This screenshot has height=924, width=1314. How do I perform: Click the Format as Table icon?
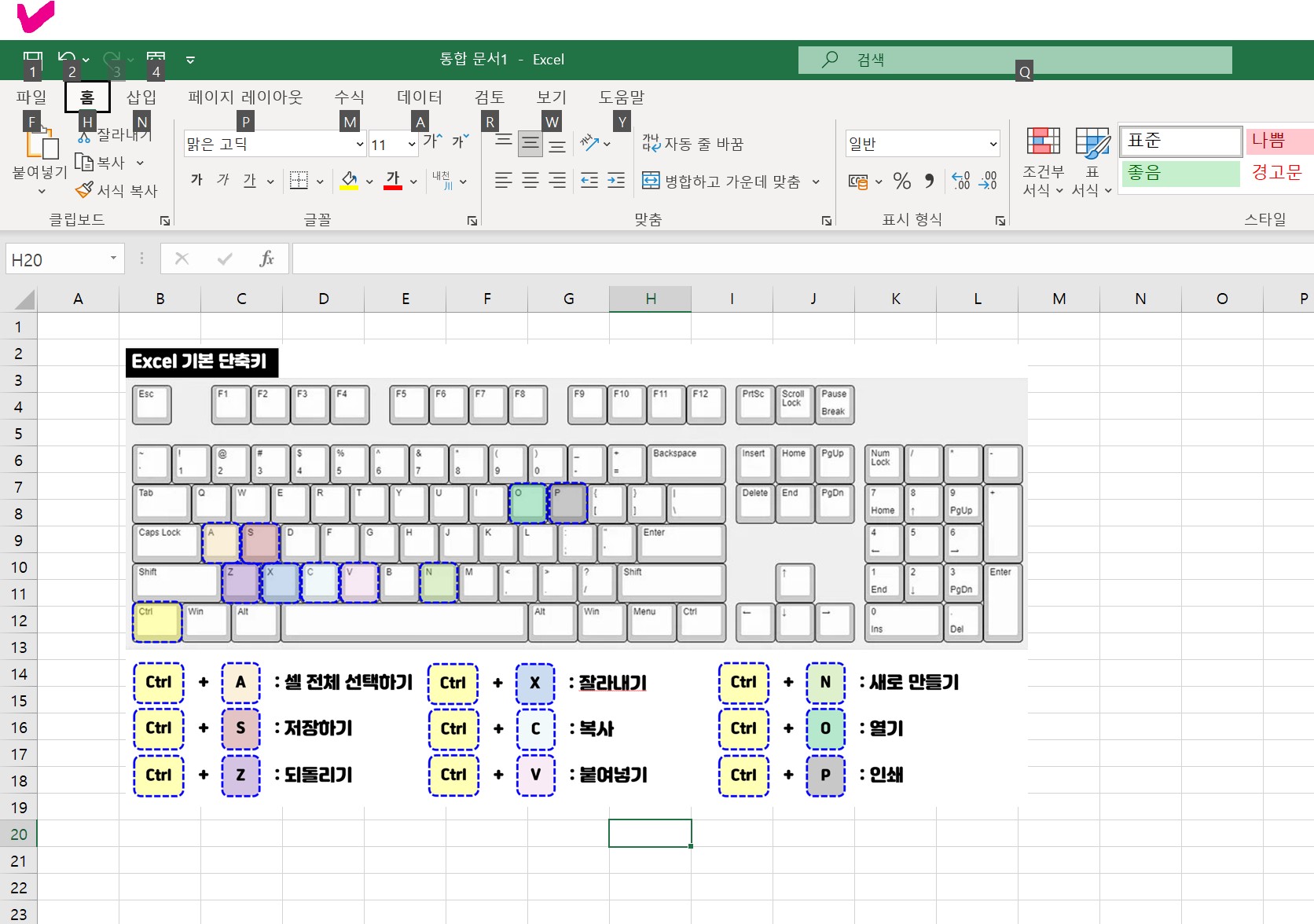[x=1092, y=142]
